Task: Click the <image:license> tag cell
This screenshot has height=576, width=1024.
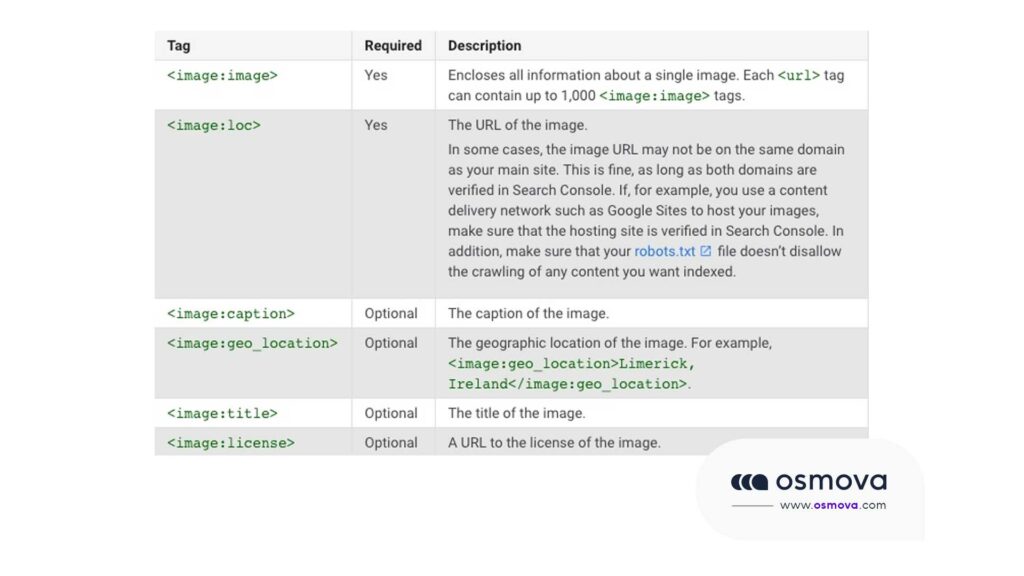Action: [230, 442]
